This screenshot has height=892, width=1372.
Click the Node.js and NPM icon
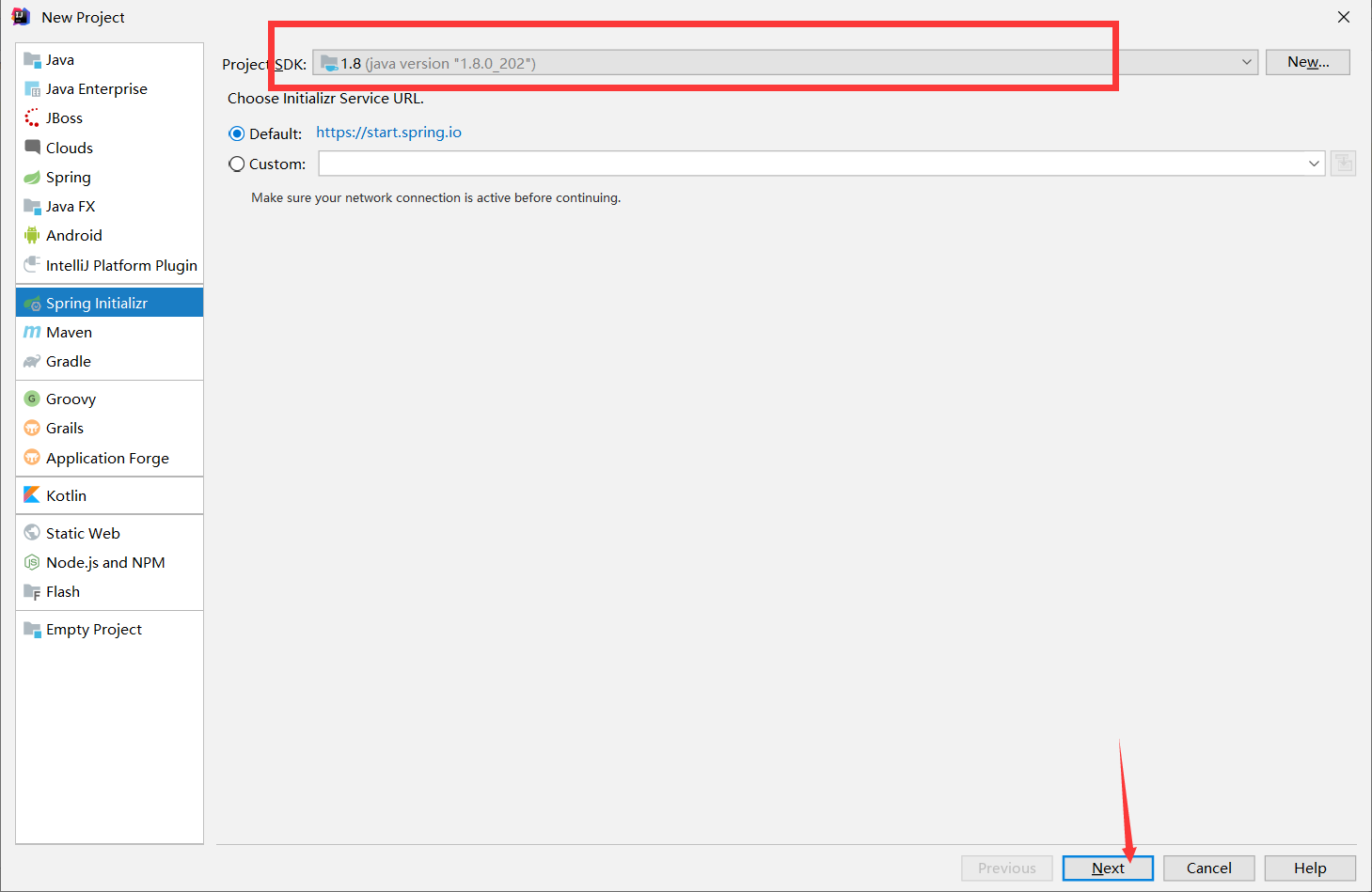pos(32,563)
